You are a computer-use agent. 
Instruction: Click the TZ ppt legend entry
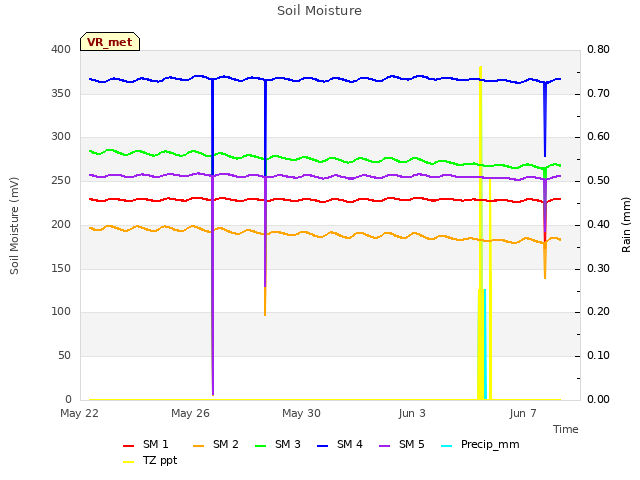(150, 460)
